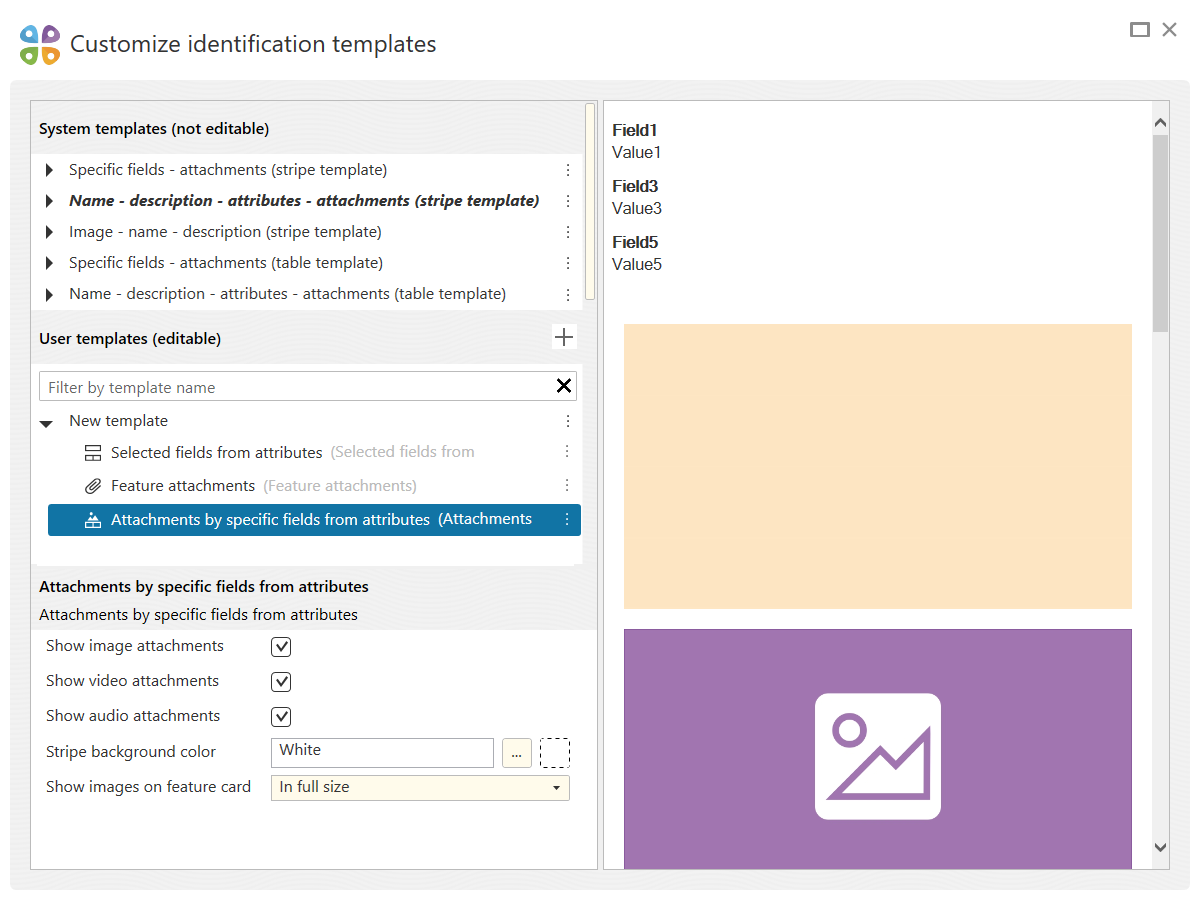This screenshot has width=1200, height=900.
Task: Expand the bold Name - description stripe template
Action: pyautogui.click(x=49, y=201)
